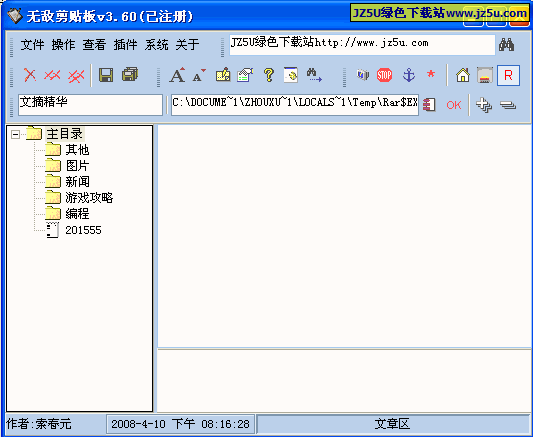The width and height of the screenshot is (533, 437).
Task: Select the 编程 folder in tree
Action: (77, 214)
